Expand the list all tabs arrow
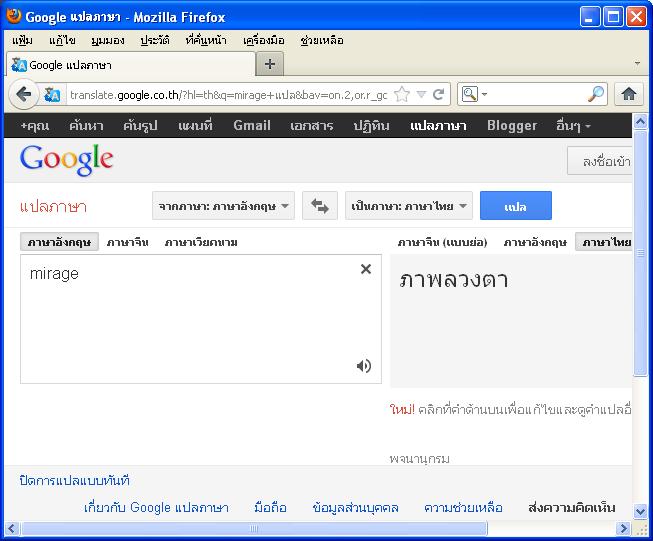The image size is (653, 541). click(637, 64)
